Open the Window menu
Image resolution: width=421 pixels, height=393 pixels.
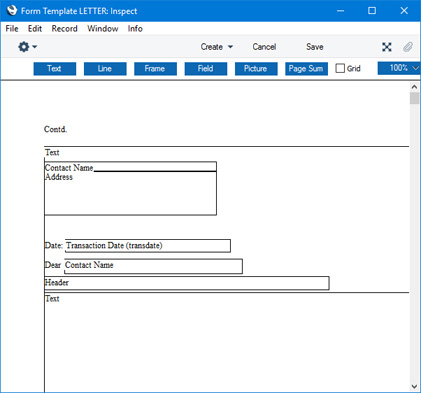[x=103, y=29]
